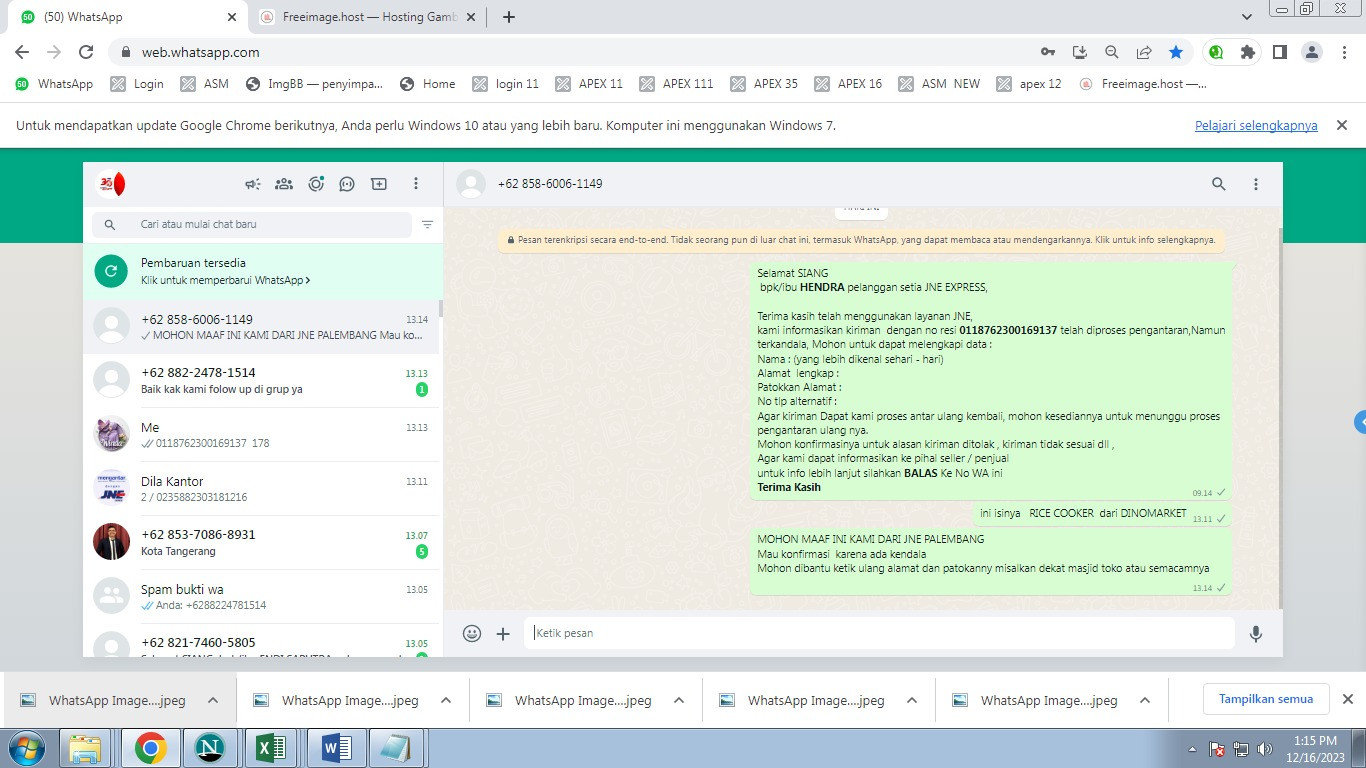Open the ASM bookmark
This screenshot has height=768, width=1366.
tap(205, 84)
